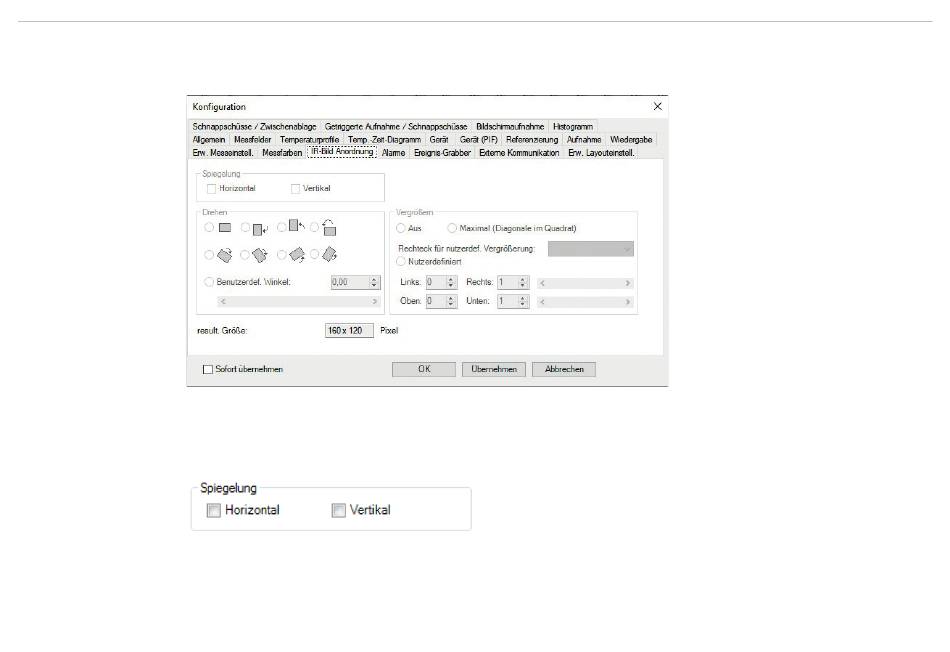Click the Übernehmen button
Viewport: 950px width, 652px height.
(x=494, y=369)
